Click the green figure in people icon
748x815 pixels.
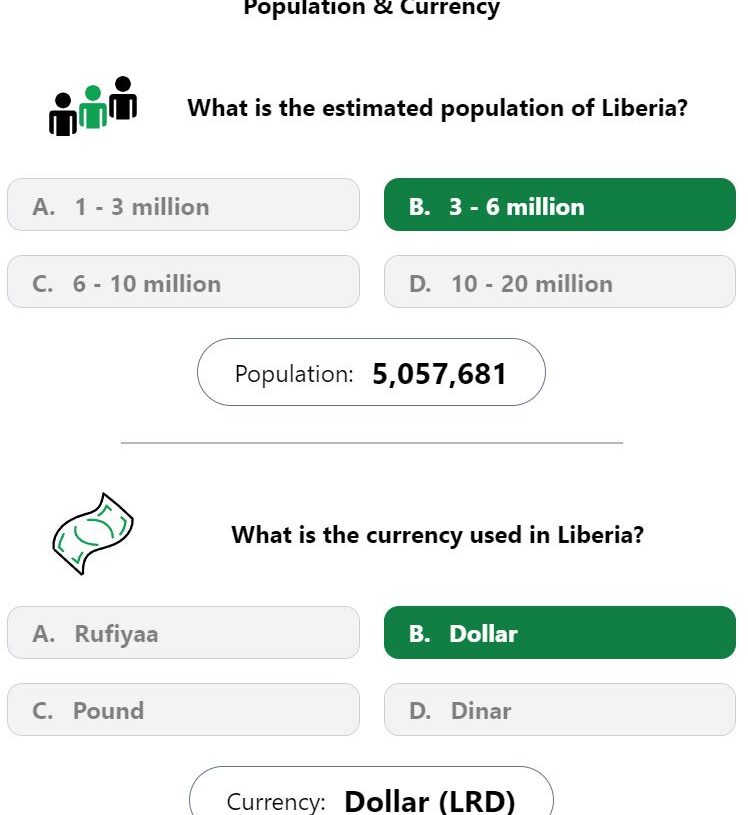[x=93, y=107]
